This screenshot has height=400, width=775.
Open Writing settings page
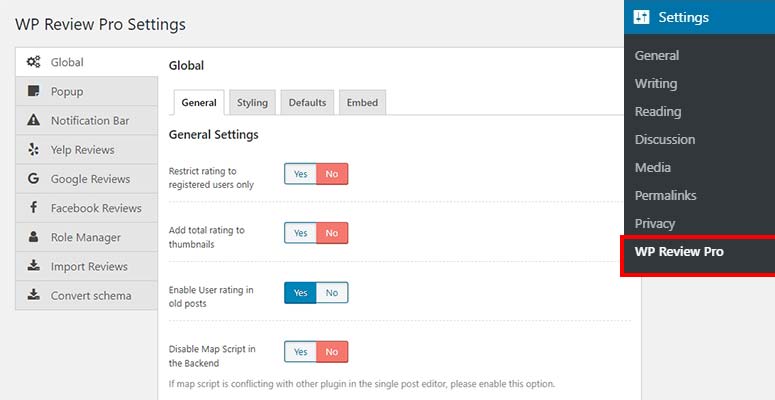656,84
